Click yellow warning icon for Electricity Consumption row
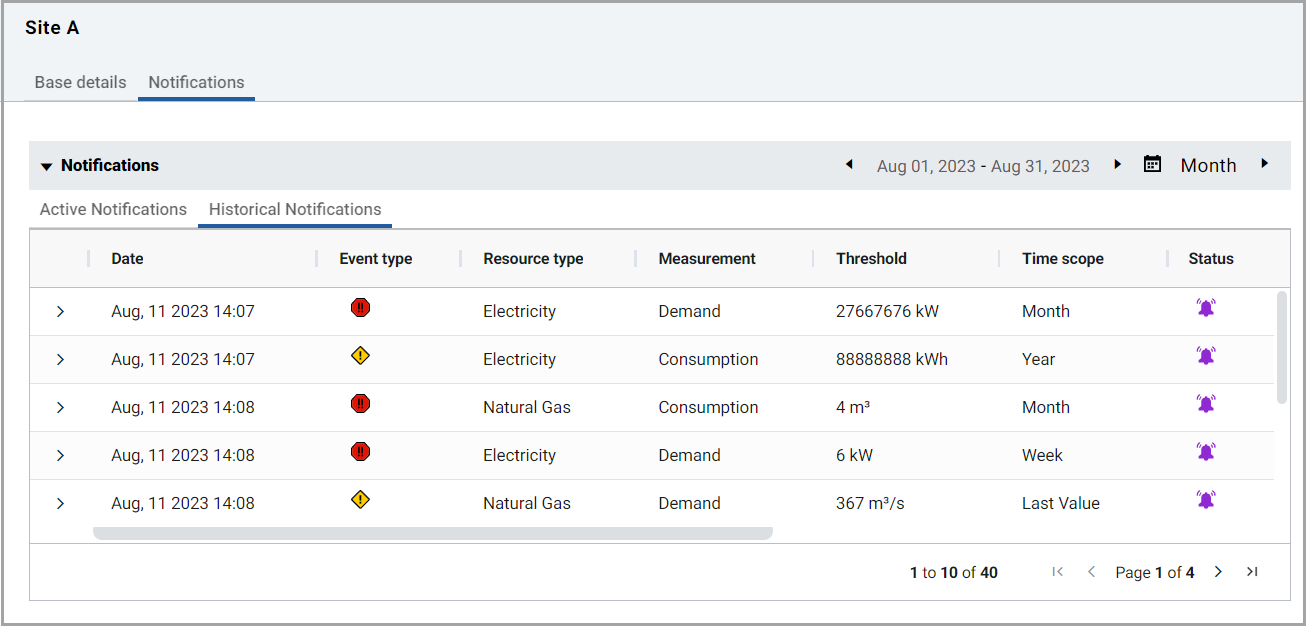Screen dimensions: 1306x626 [361, 356]
